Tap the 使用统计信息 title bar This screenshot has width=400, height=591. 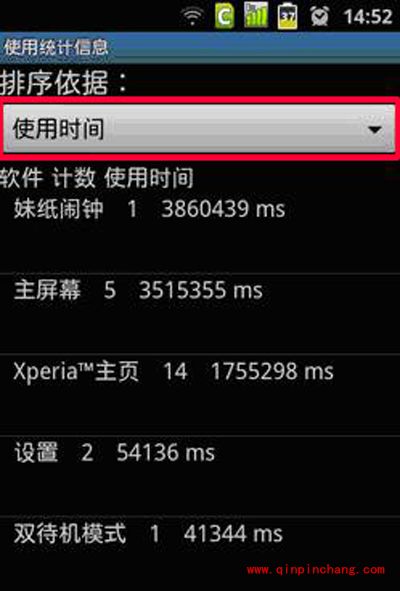click(x=200, y=48)
